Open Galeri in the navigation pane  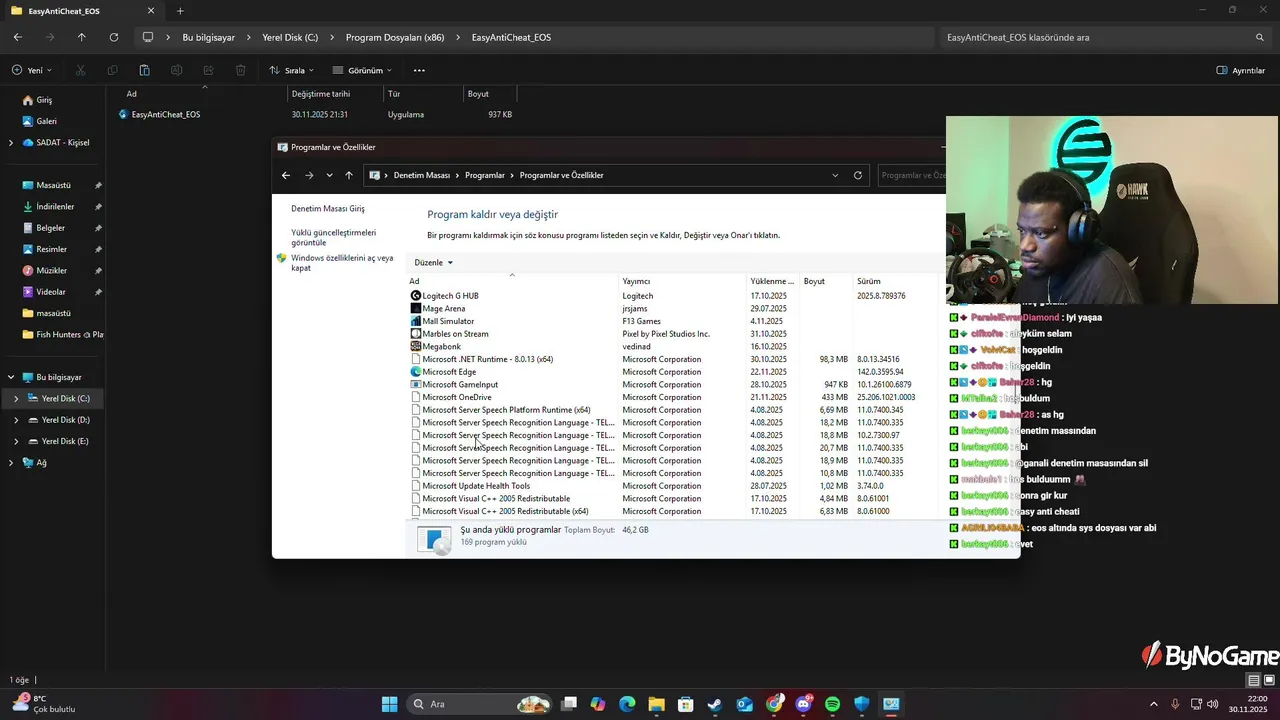46,121
